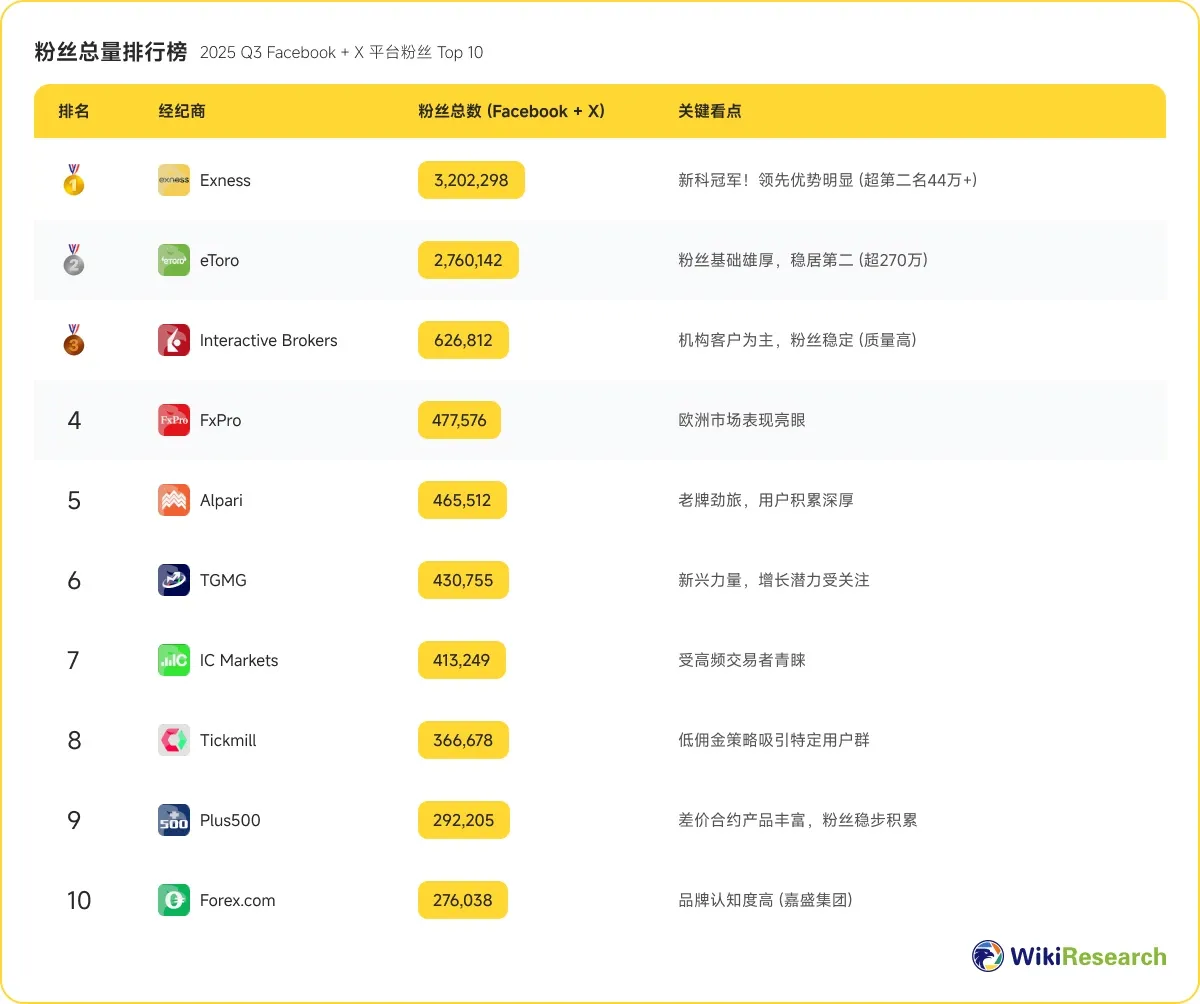
Task: Click the 626,812 follower count badge
Action: point(463,340)
